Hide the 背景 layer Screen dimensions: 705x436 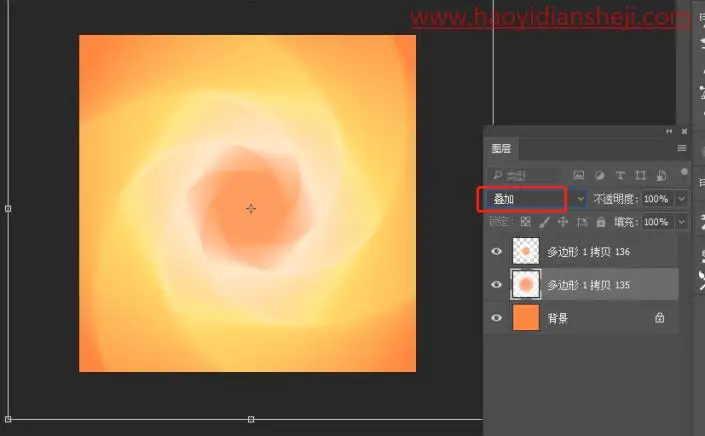coord(496,318)
